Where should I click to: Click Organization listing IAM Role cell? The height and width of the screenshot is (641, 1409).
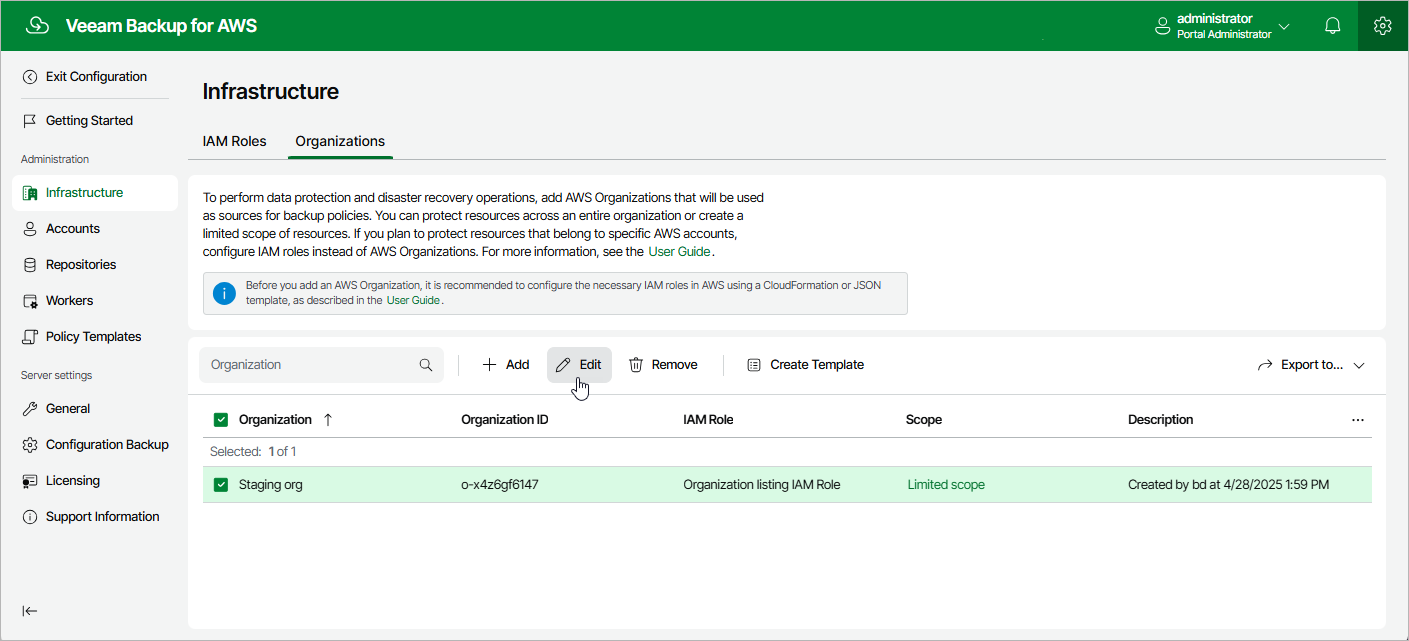(762, 485)
